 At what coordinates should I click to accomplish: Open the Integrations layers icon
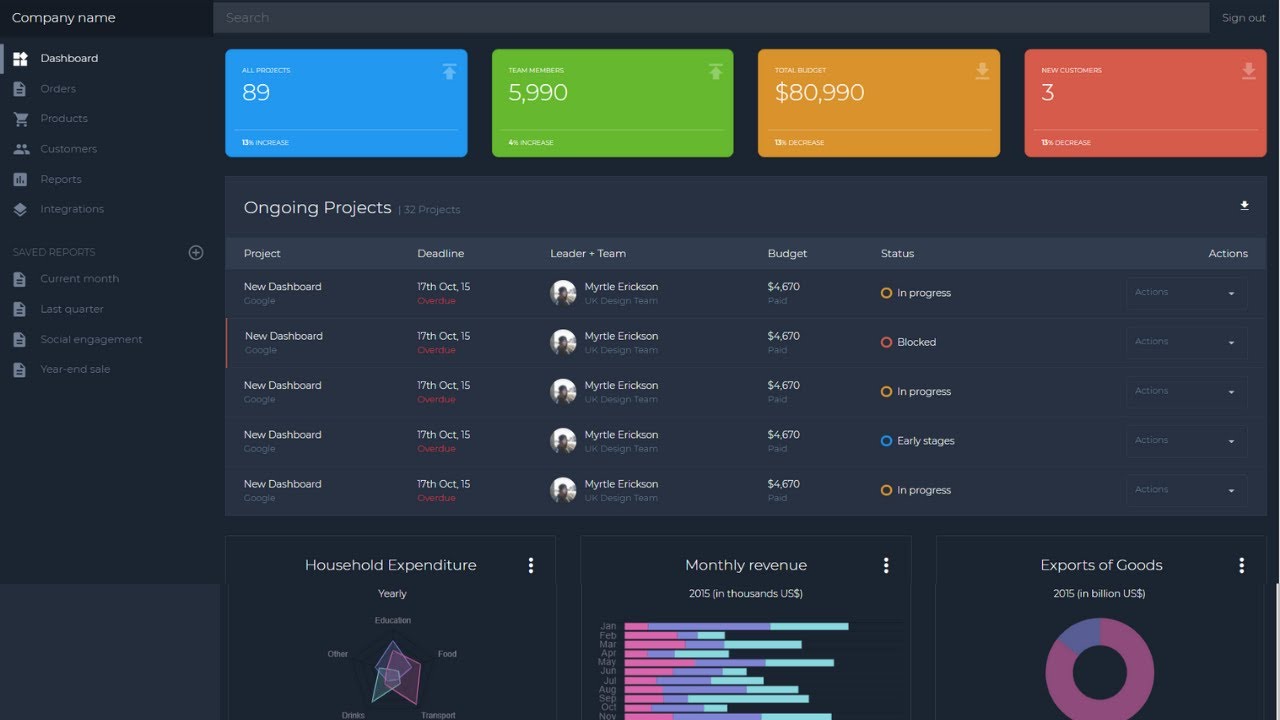pos(20,210)
